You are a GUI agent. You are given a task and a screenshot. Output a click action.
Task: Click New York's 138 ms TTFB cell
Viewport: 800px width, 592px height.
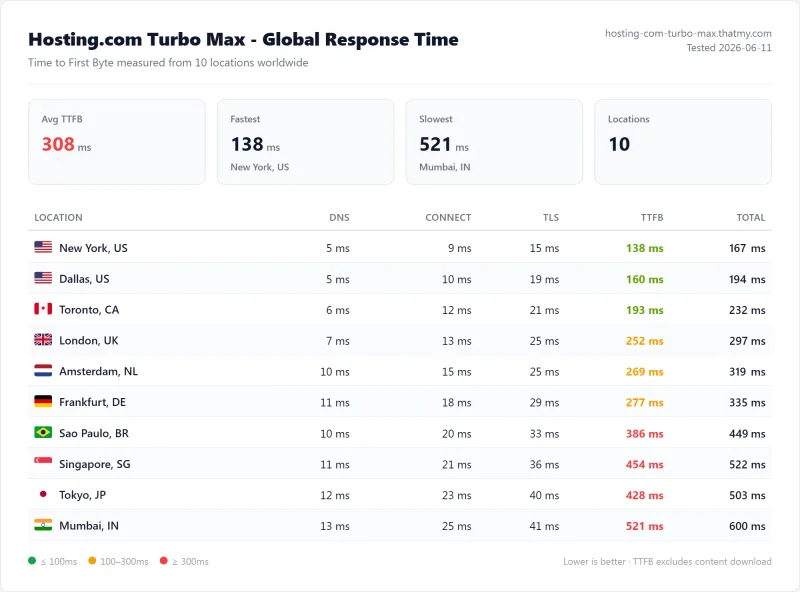pos(645,248)
